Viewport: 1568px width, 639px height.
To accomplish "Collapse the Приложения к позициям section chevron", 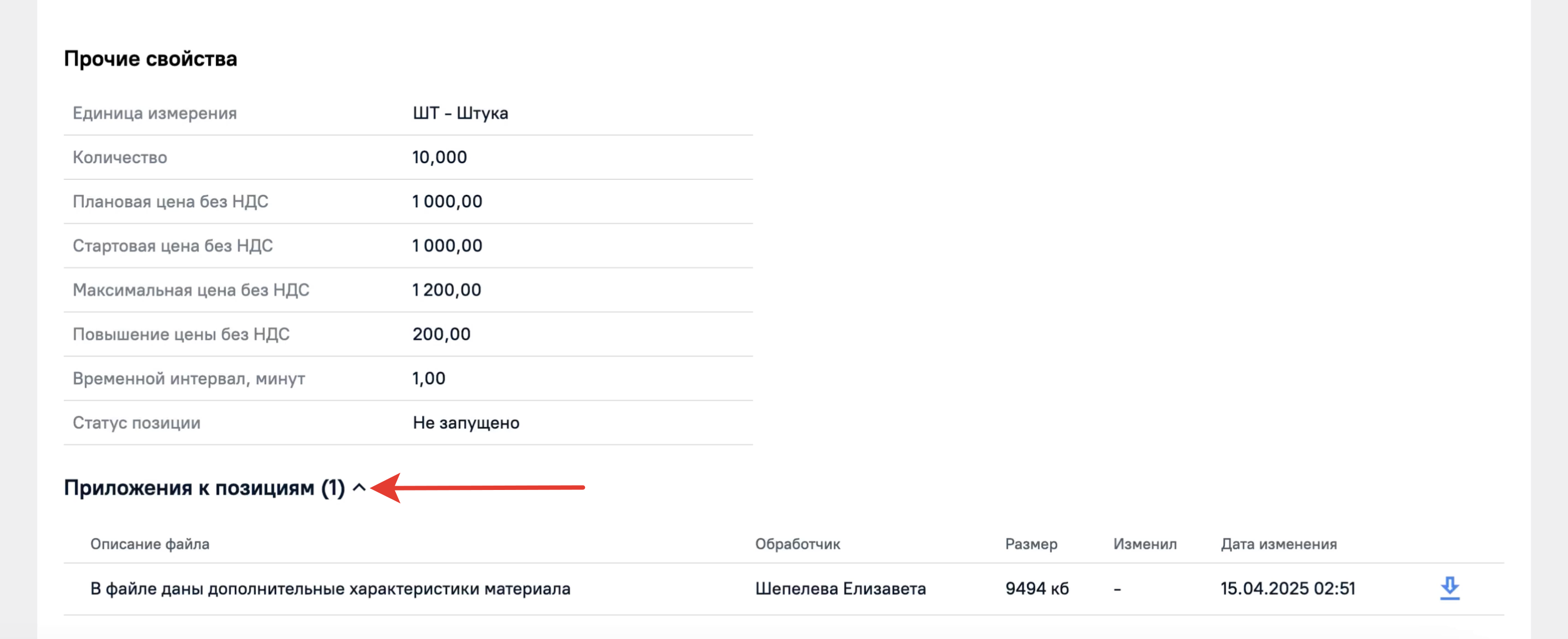I will click(359, 487).
